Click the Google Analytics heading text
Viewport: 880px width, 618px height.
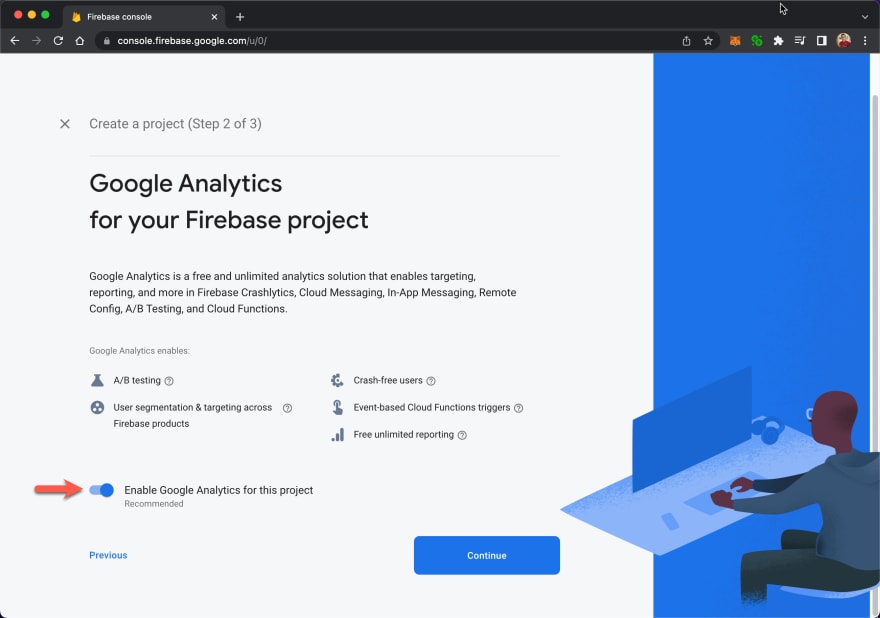click(x=186, y=184)
